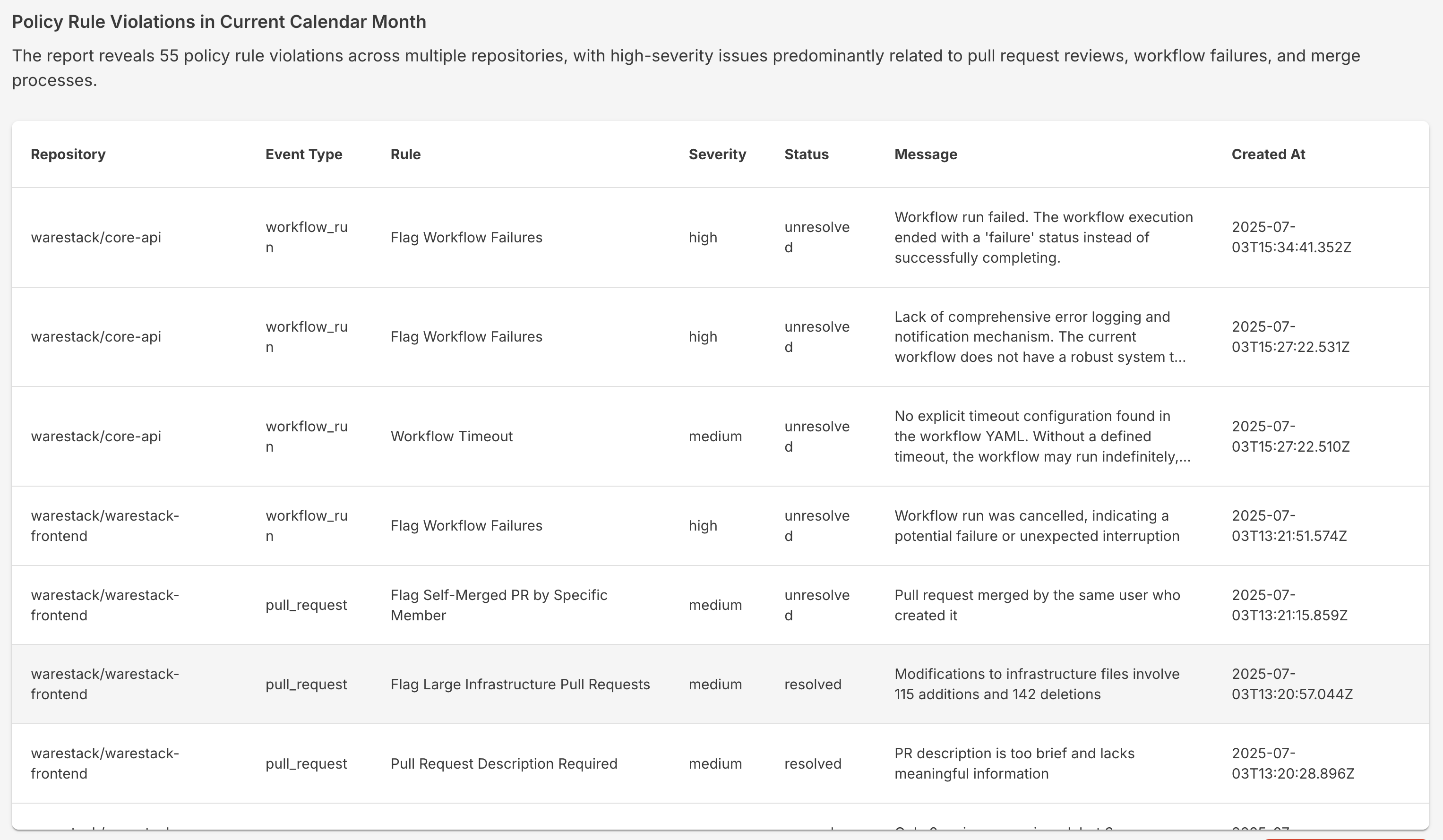Image resolution: width=1443 pixels, height=840 pixels.
Task: Click the Severity column header
Action: [x=717, y=154]
